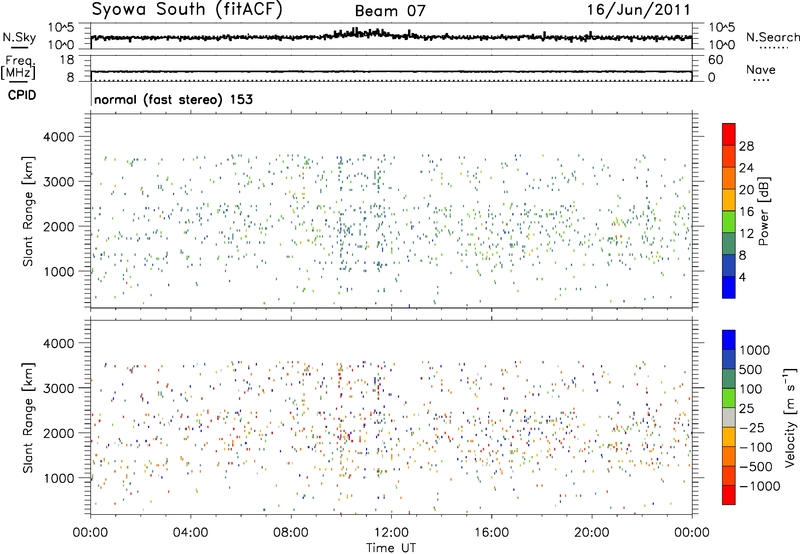Click the 'Time UT' axis label

coord(391,547)
